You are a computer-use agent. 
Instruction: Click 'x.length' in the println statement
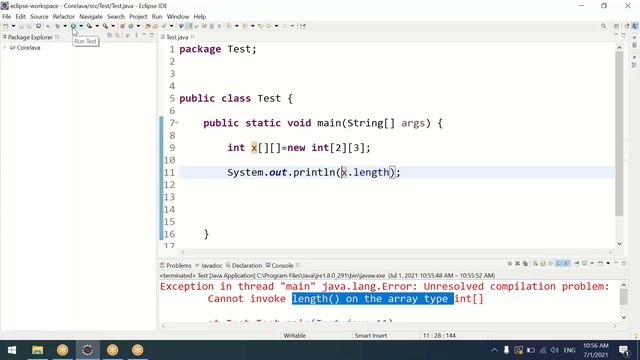click(366, 172)
